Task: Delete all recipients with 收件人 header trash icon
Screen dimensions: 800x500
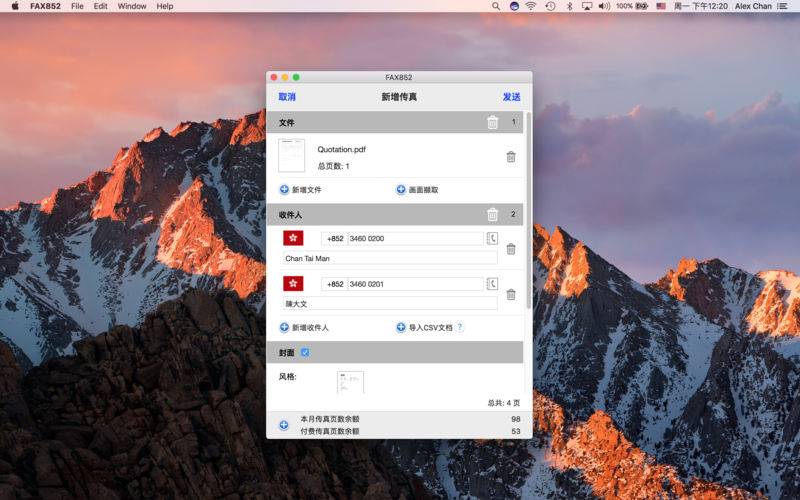Action: click(492, 215)
